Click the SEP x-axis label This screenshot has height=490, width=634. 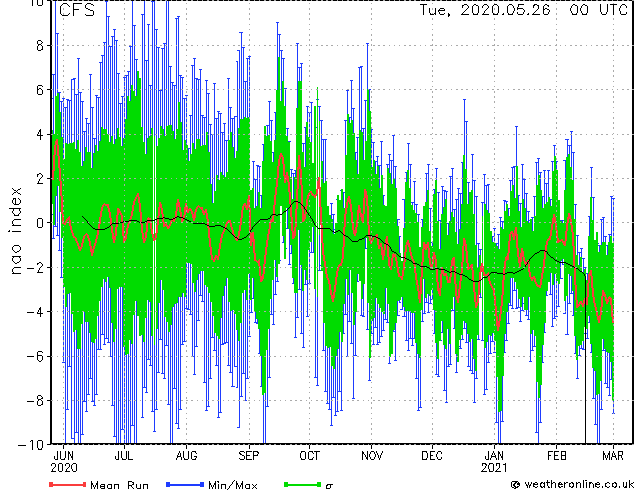[249, 456]
